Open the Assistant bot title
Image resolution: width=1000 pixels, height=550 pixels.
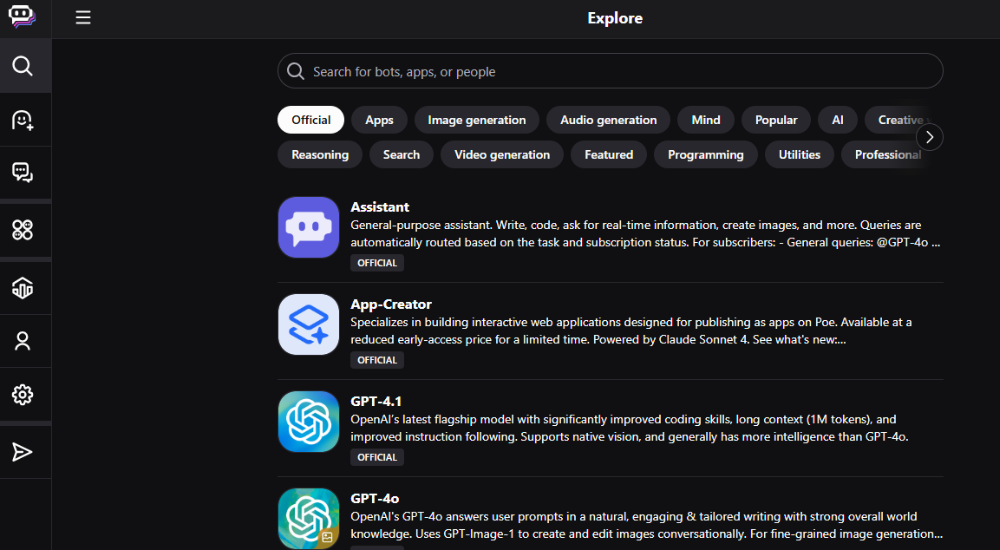click(379, 207)
